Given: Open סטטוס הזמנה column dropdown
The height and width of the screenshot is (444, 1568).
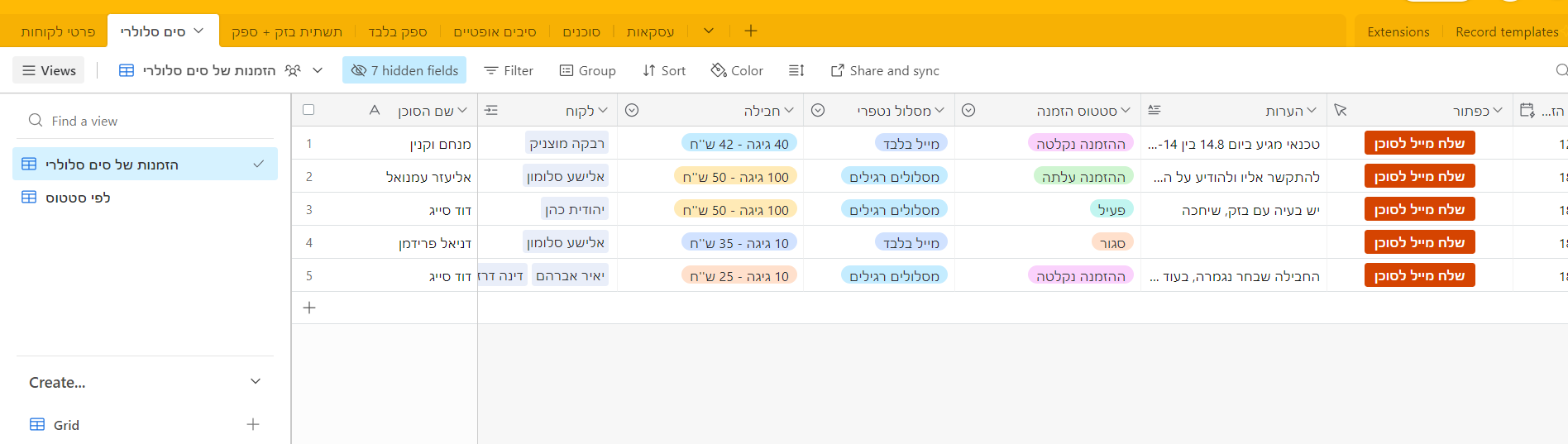Looking at the screenshot, I should pos(1126,110).
